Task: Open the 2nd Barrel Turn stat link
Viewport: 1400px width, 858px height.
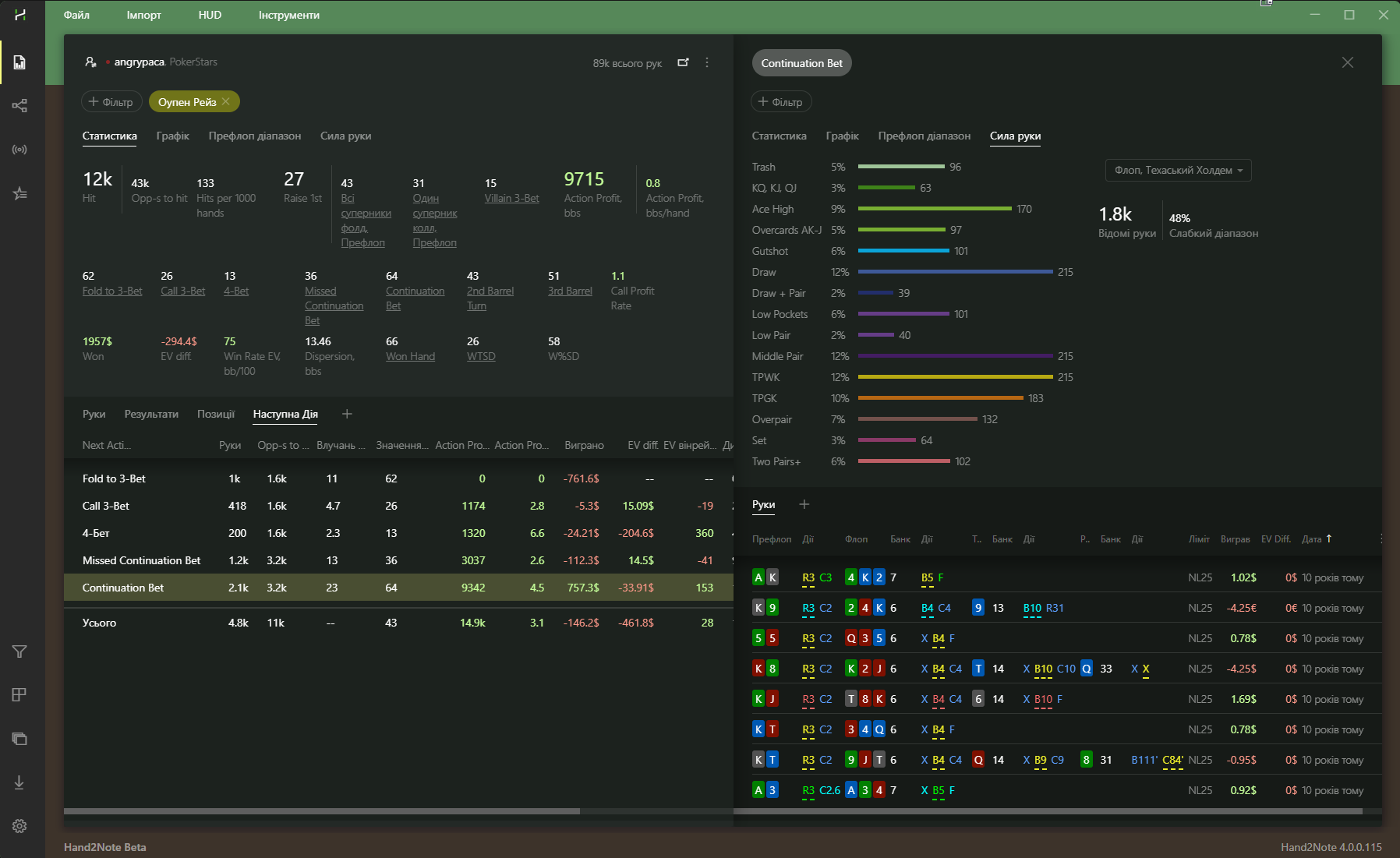Action: coord(490,298)
